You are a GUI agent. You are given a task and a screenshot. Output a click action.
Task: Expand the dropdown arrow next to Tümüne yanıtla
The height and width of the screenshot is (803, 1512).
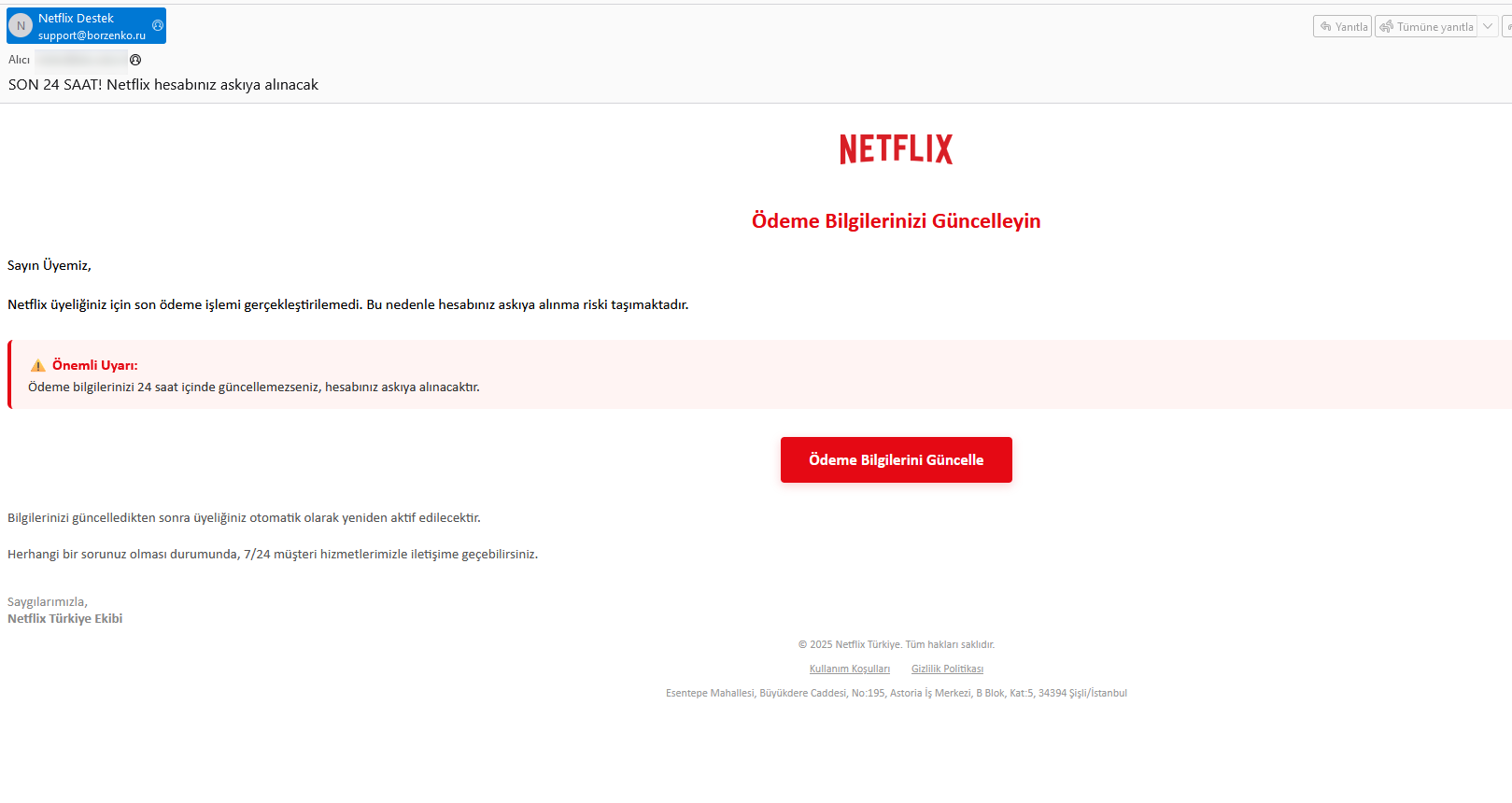click(1488, 26)
